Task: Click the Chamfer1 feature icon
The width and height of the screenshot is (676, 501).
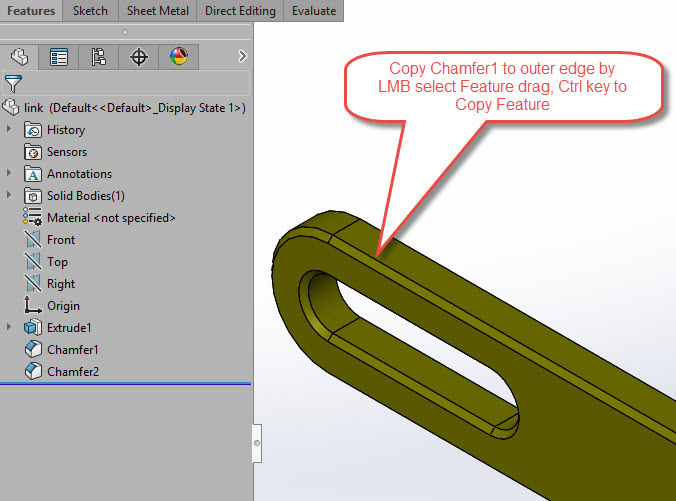Action: tap(33, 350)
